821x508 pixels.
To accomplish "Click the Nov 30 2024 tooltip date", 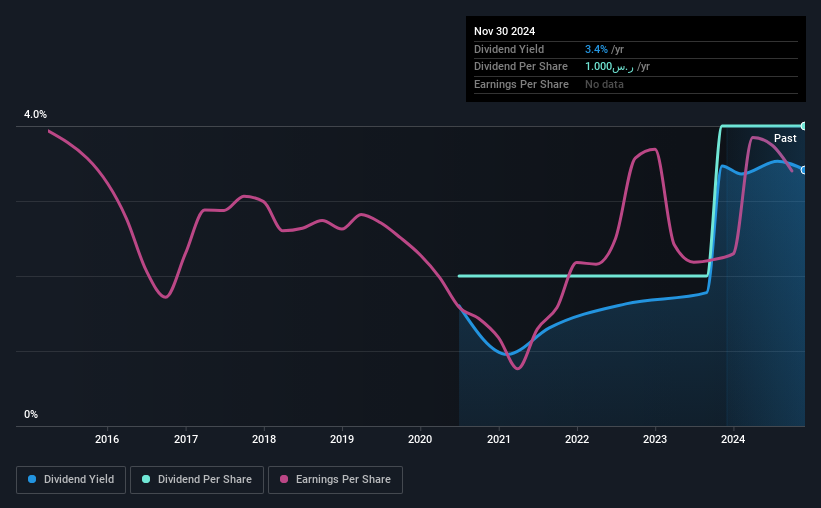I will pyautogui.click(x=504, y=31).
